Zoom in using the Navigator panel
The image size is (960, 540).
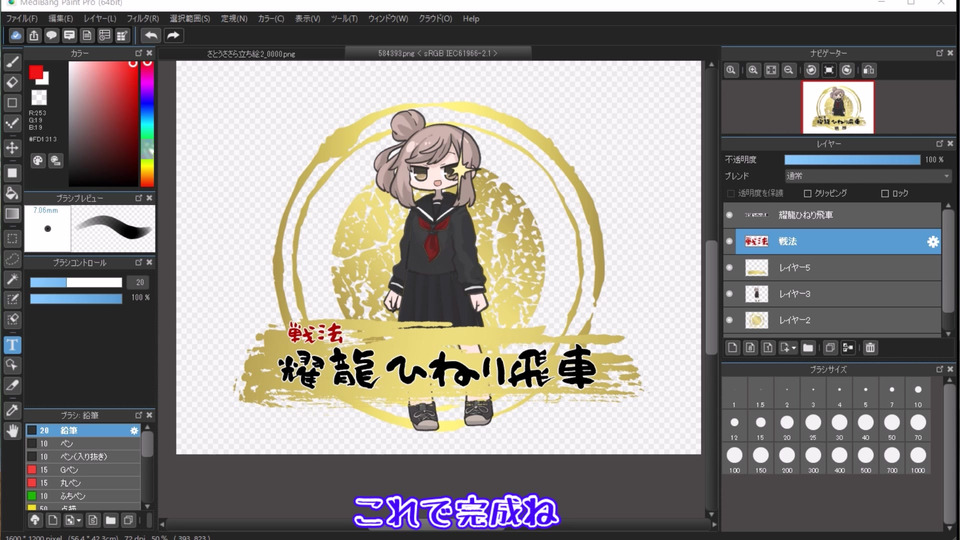pyautogui.click(x=753, y=70)
